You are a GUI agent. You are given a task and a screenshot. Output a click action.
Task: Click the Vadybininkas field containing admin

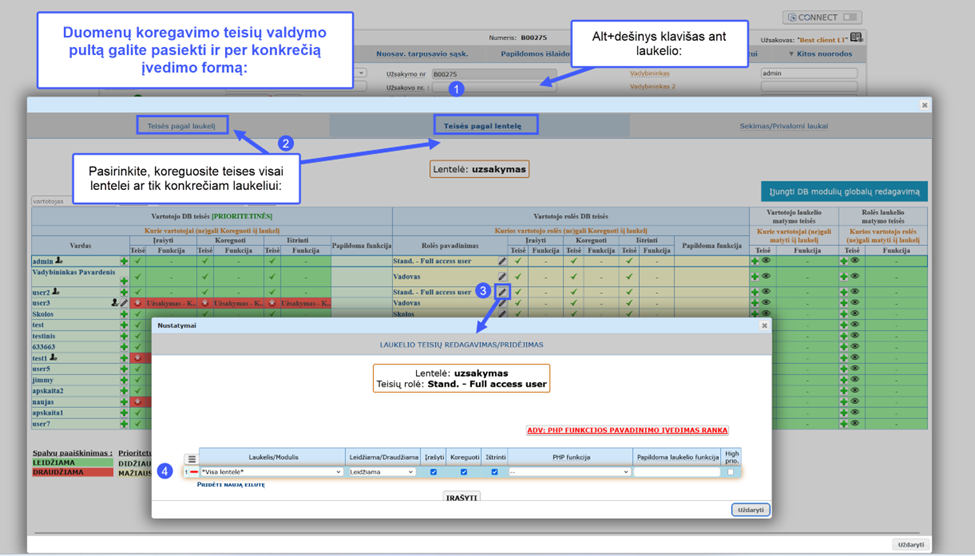click(809, 73)
